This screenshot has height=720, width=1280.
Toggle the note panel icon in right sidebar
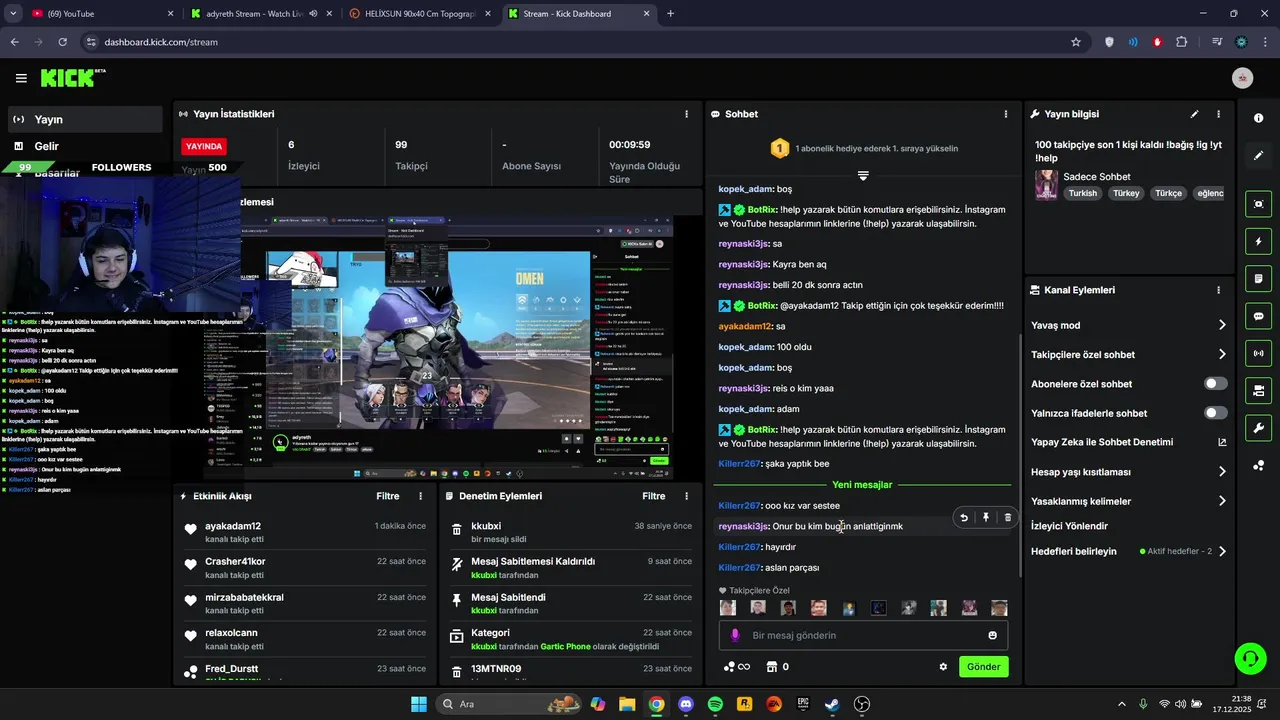click(1258, 278)
